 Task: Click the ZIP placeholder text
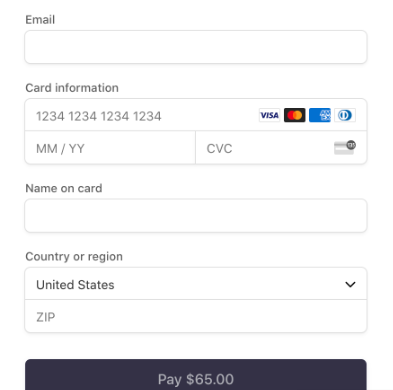pos(46,317)
